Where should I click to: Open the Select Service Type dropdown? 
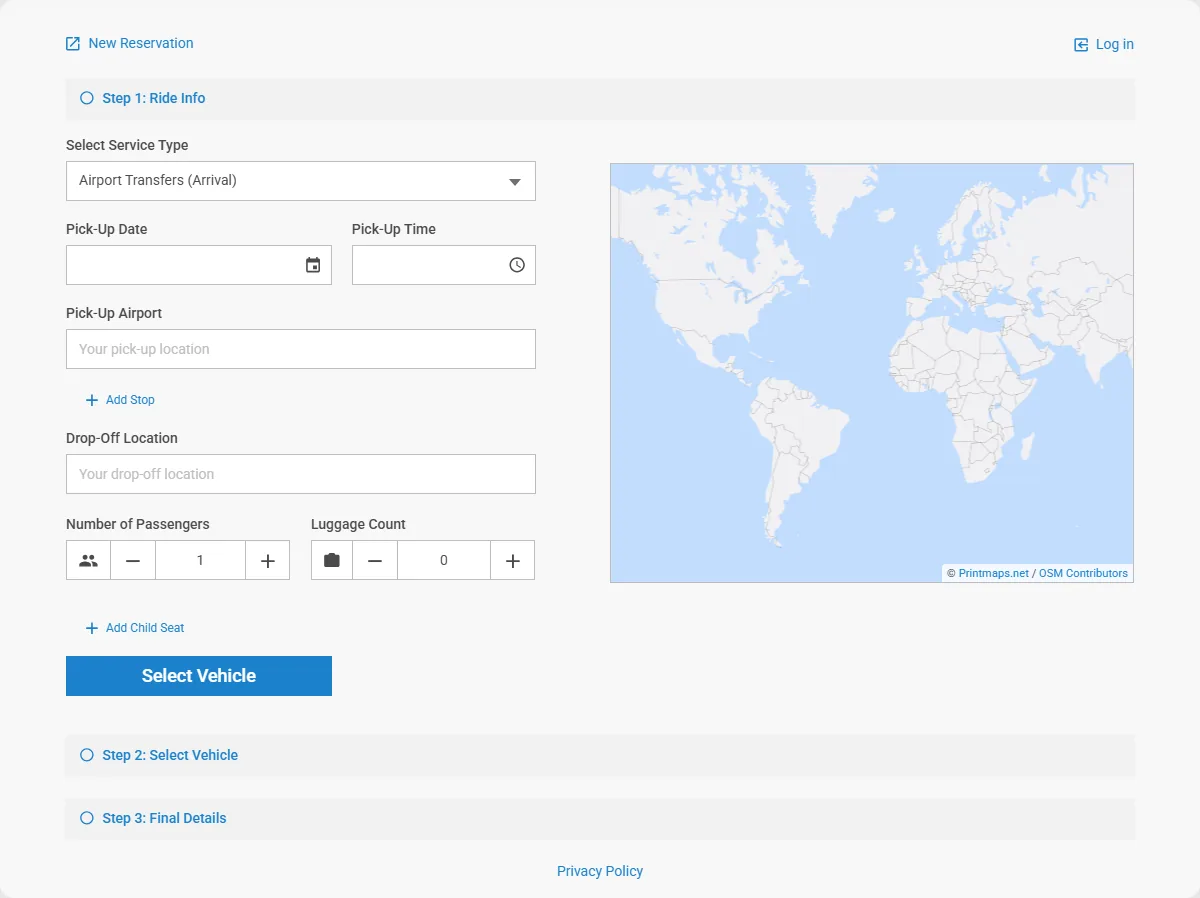[x=301, y=181]
